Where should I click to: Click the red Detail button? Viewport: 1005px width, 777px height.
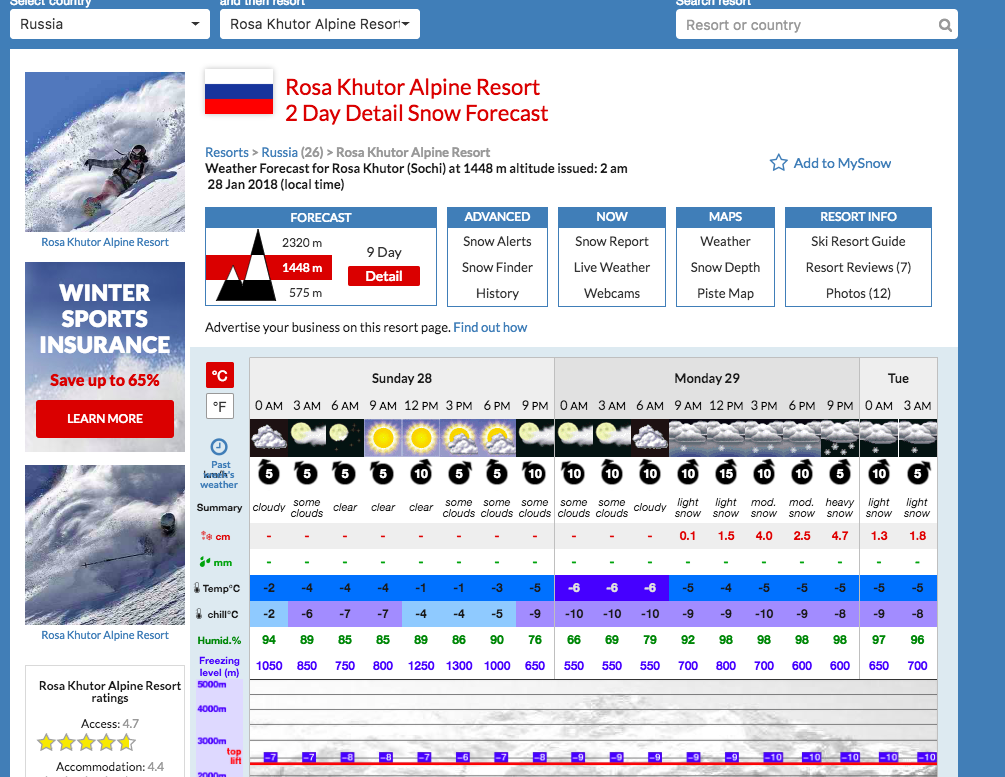point(384,276)
